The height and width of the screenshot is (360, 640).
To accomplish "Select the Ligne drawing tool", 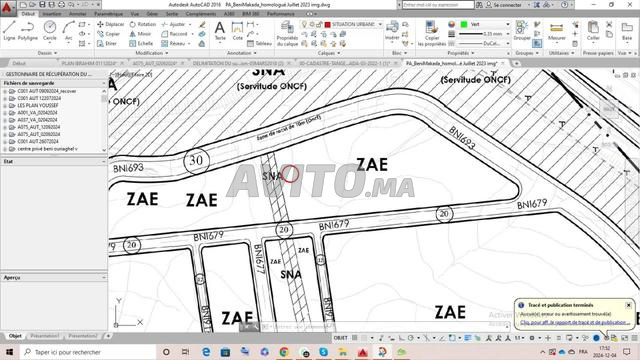I will (9, 31).
